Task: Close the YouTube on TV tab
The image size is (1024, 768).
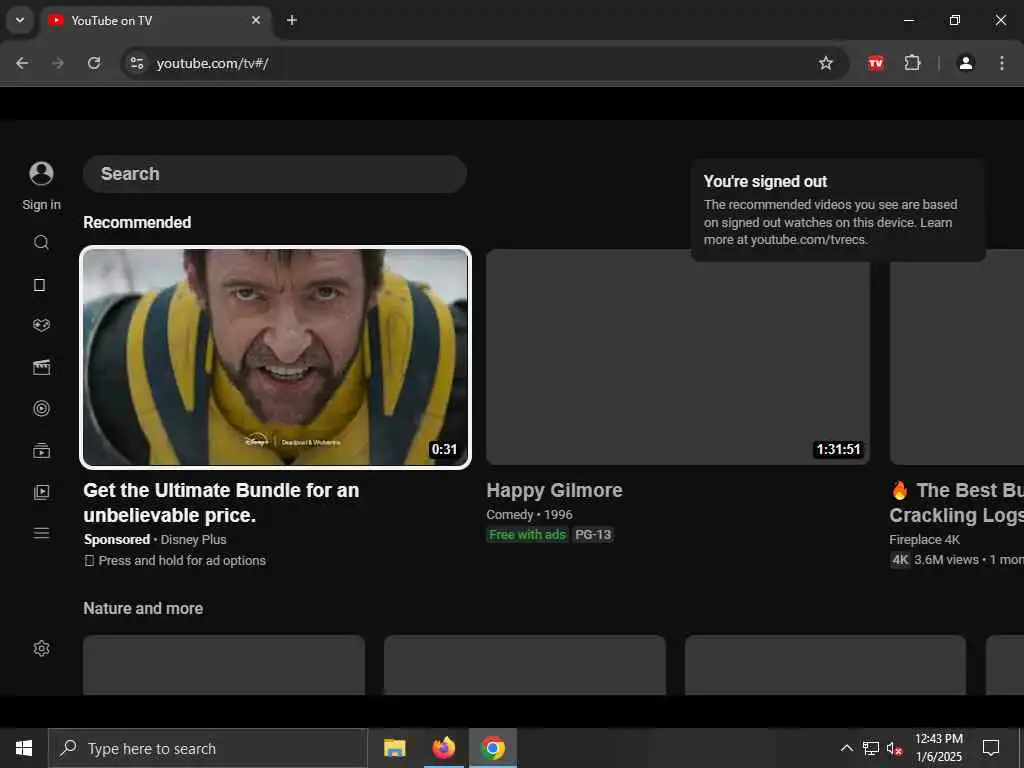Action: tap(256, 20)
